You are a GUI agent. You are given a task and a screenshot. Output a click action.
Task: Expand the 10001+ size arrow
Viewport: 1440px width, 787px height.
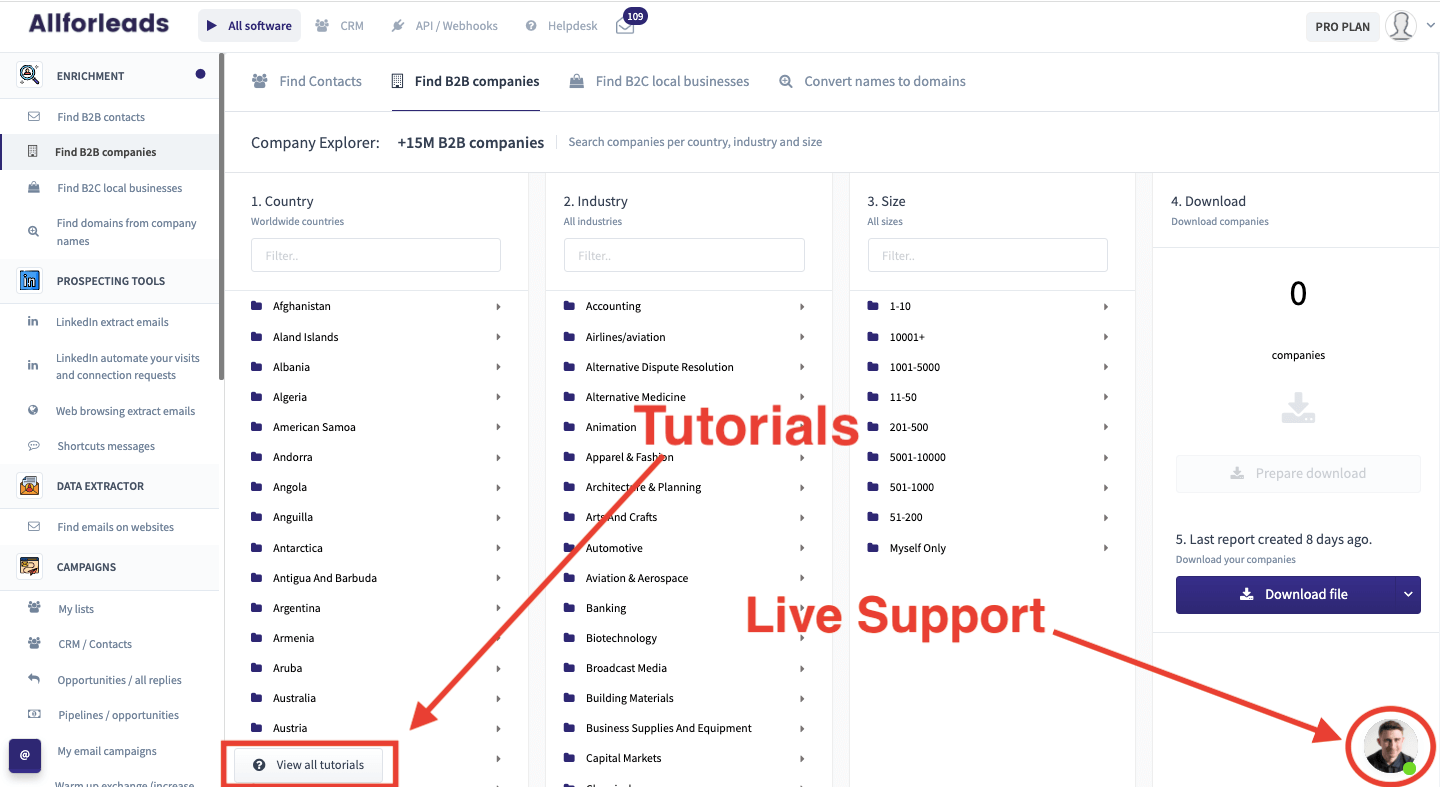pos(1106,337)
